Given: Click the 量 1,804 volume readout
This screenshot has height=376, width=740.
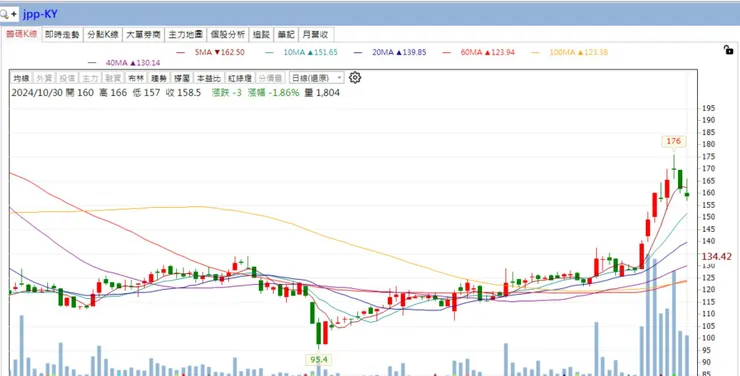Looking at the screenshot, I should coord(322,93).
